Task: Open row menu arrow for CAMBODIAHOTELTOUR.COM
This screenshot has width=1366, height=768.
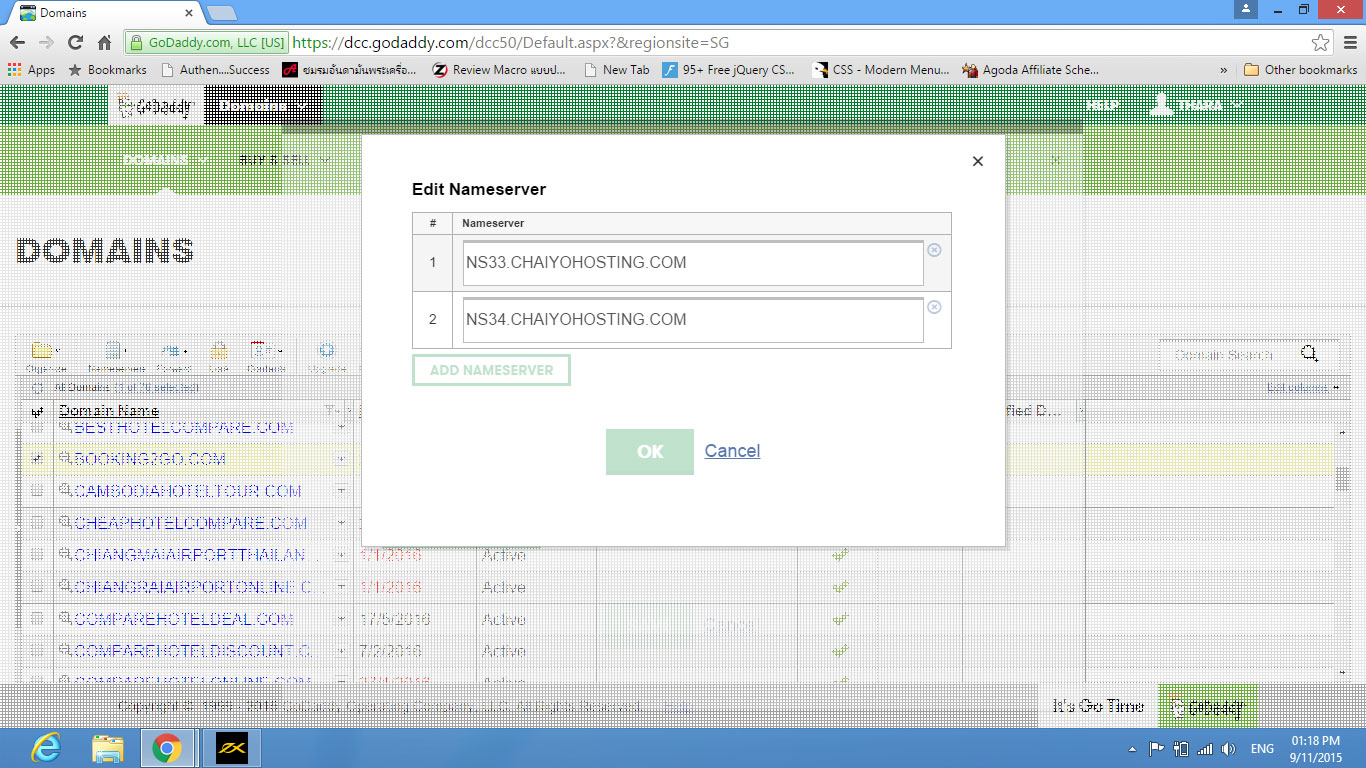Action: (x=341, y=491)
